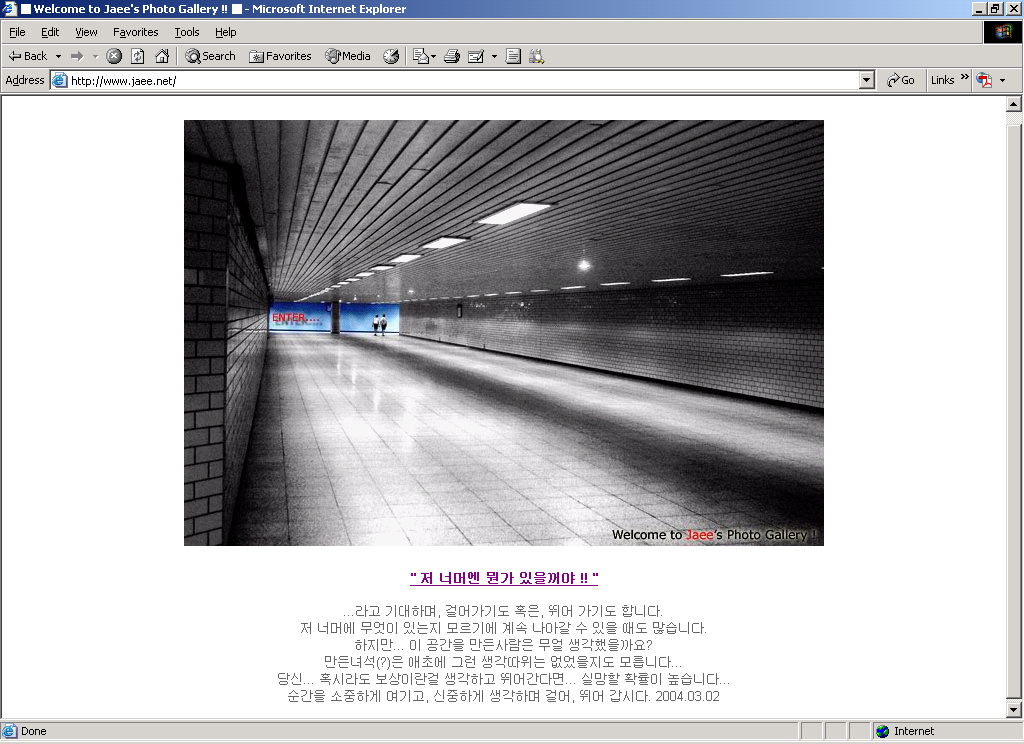Open the Favorites menu

click(x=135, y=32)
